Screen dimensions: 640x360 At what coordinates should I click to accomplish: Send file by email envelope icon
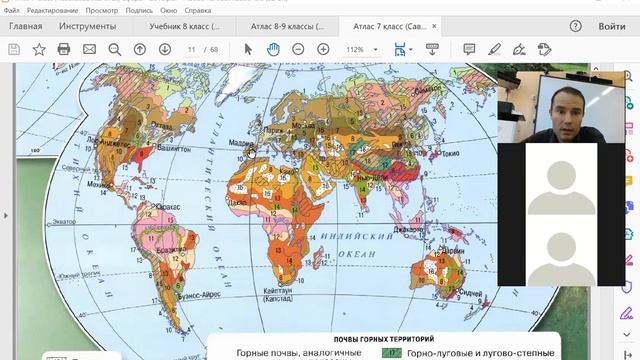tap(89, 50)
